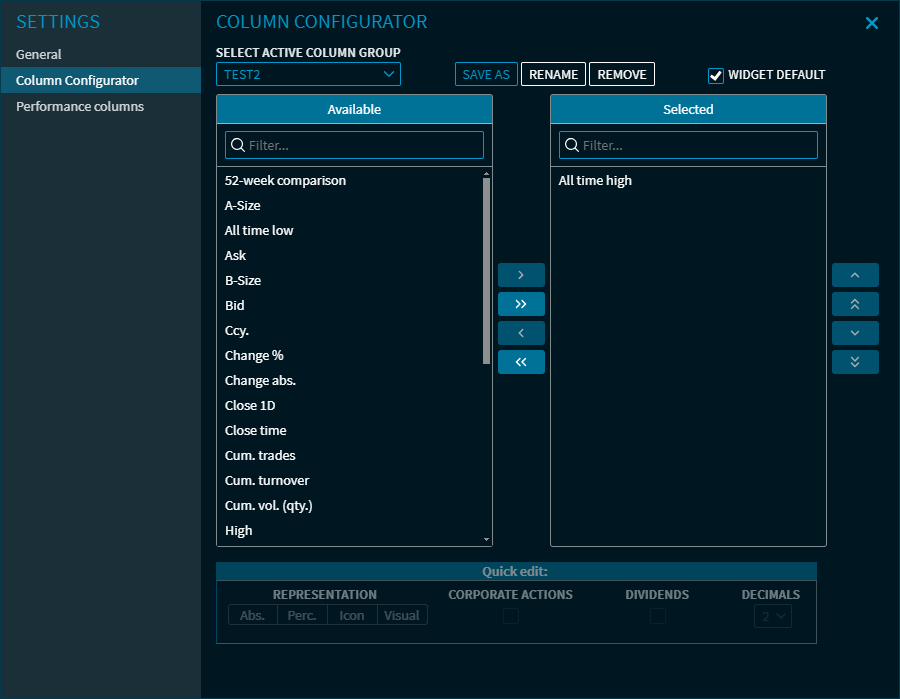The width and height of the screenshot is (900, 699).
Task: Click the Save As button
Action: pyautogui.click(x=486, y=74)
